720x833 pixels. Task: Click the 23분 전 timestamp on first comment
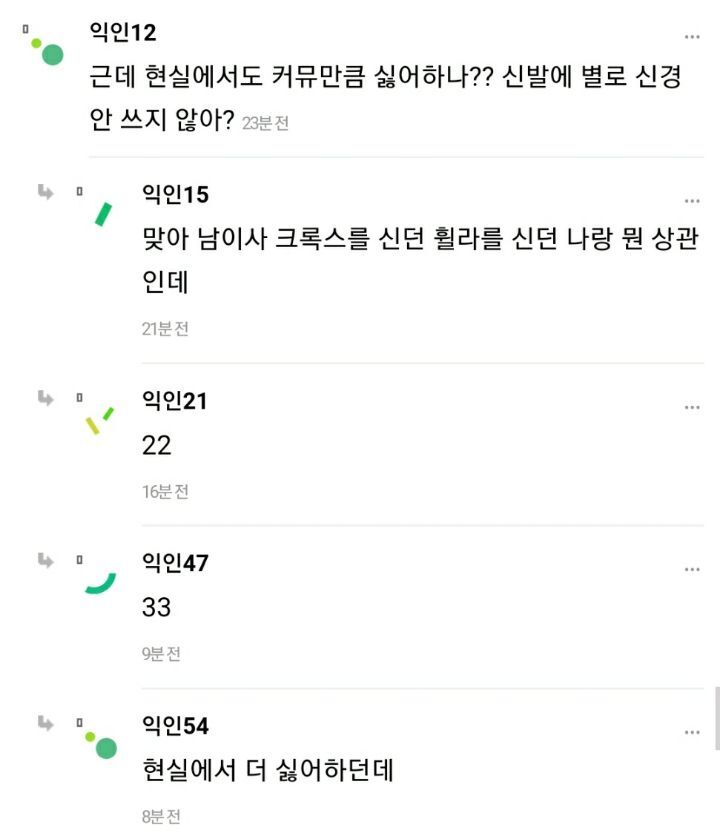[x=265, y=123]
